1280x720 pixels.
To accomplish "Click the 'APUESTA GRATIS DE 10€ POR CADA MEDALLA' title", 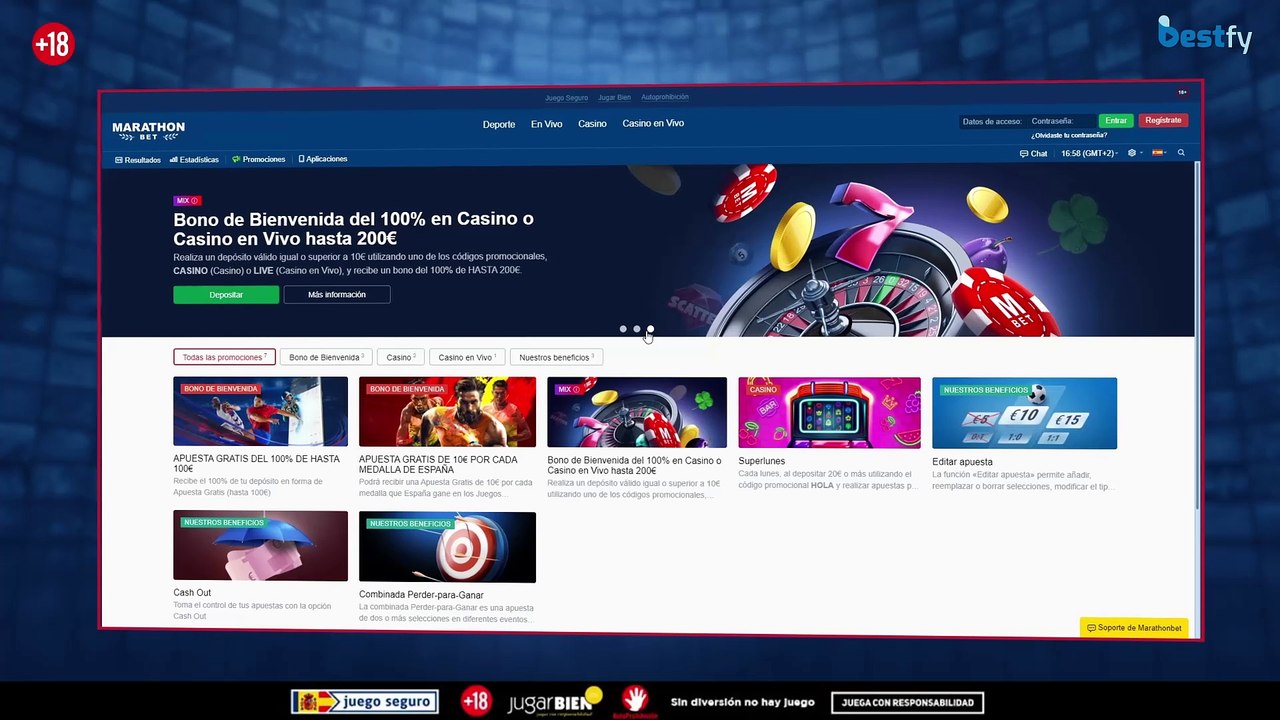I will (x=438, y=464).
